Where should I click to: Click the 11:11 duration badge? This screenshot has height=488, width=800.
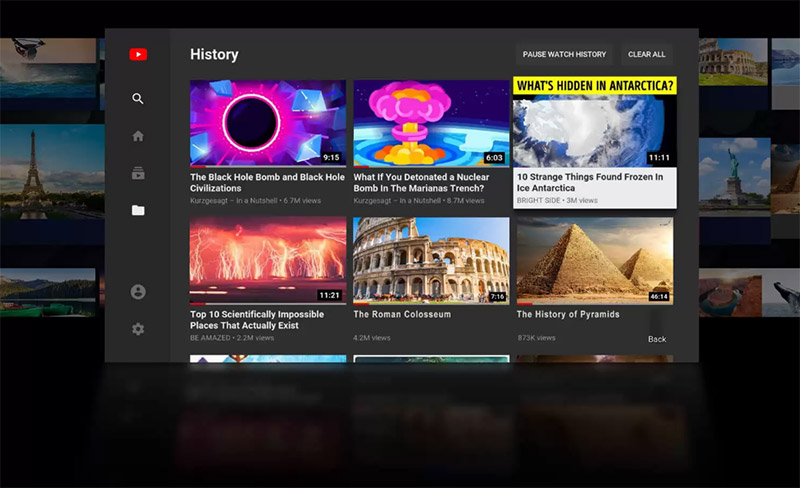coord(659,158)
